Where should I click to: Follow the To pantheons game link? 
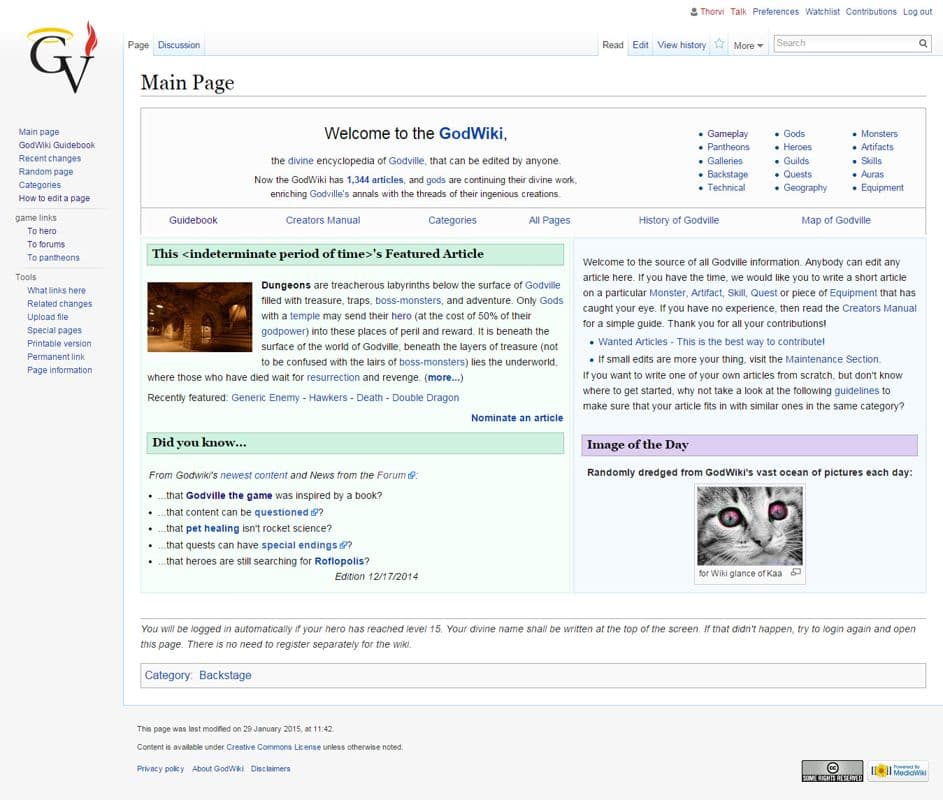click(x=53, y=257)
